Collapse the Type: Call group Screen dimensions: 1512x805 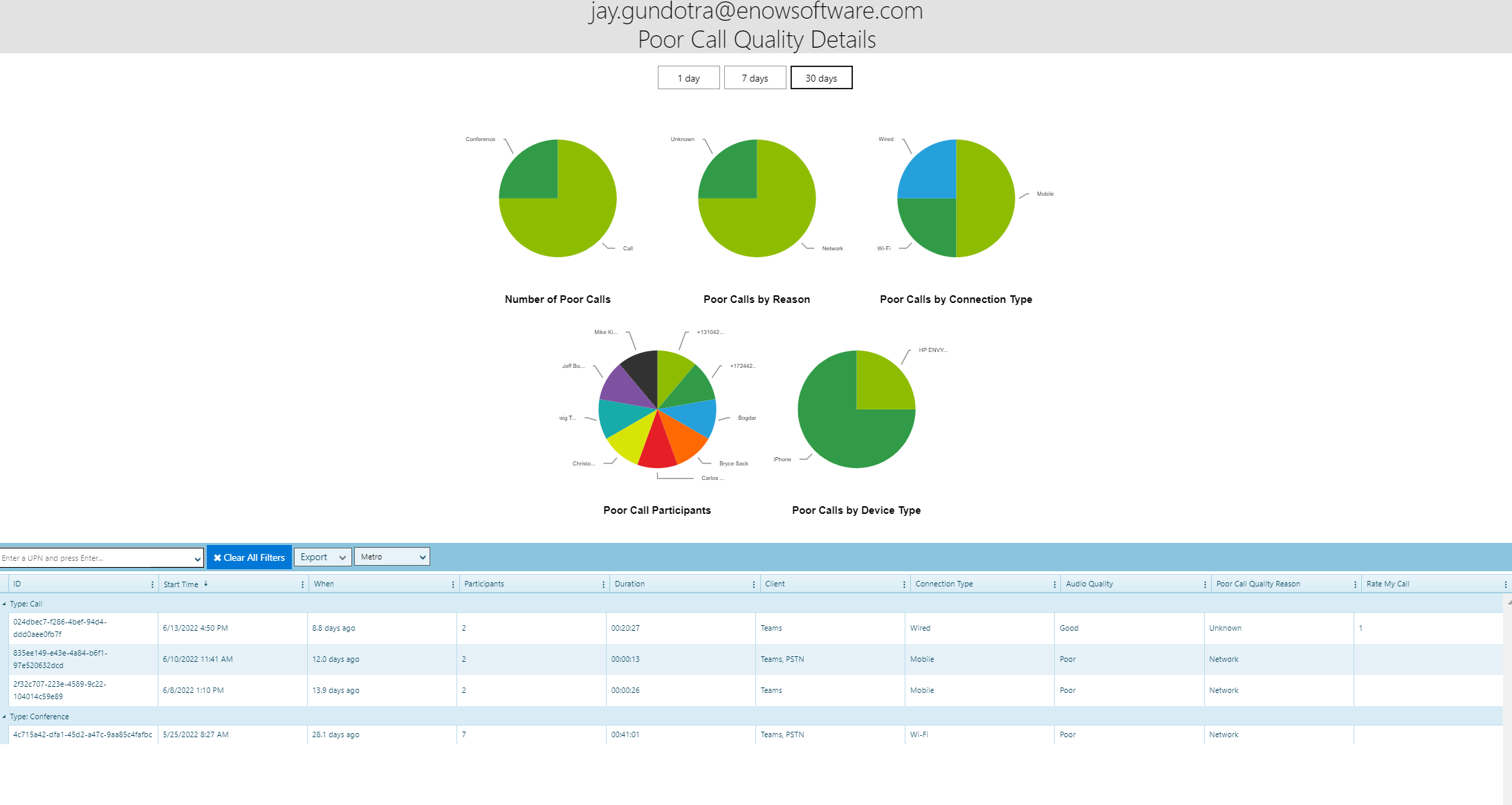[6, 603]
